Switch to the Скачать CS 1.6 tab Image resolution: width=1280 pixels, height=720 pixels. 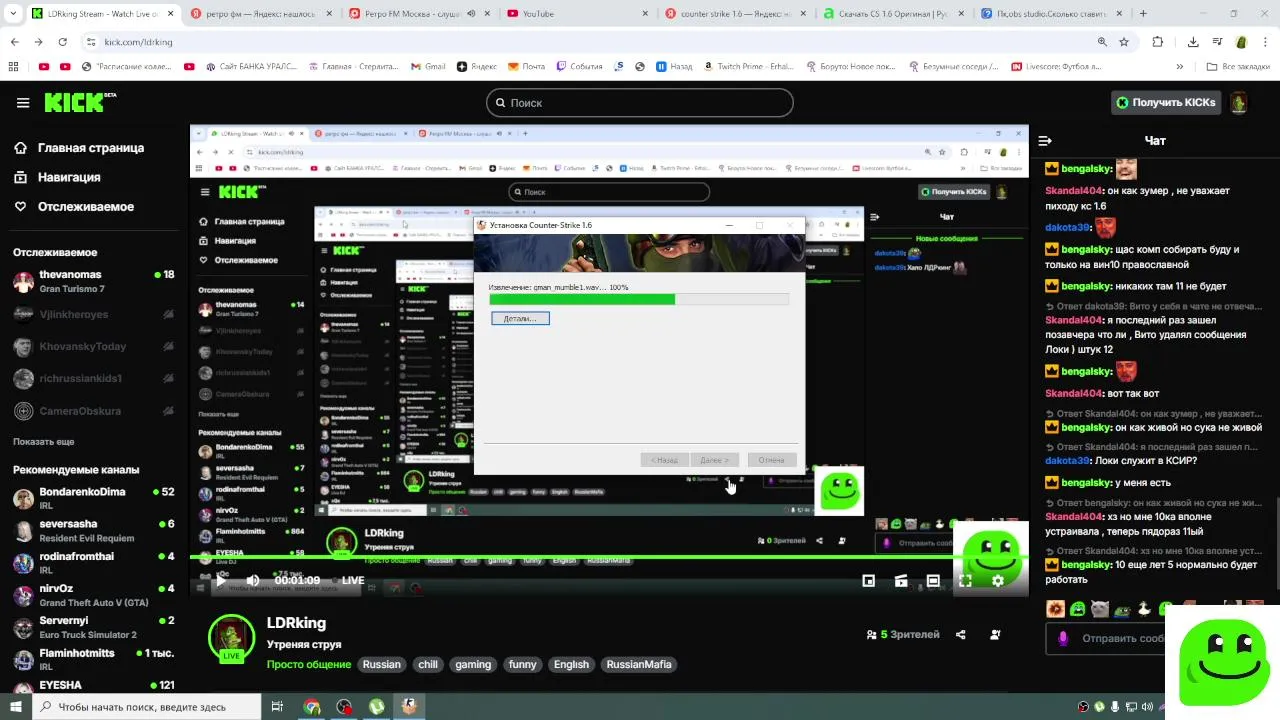893,14
